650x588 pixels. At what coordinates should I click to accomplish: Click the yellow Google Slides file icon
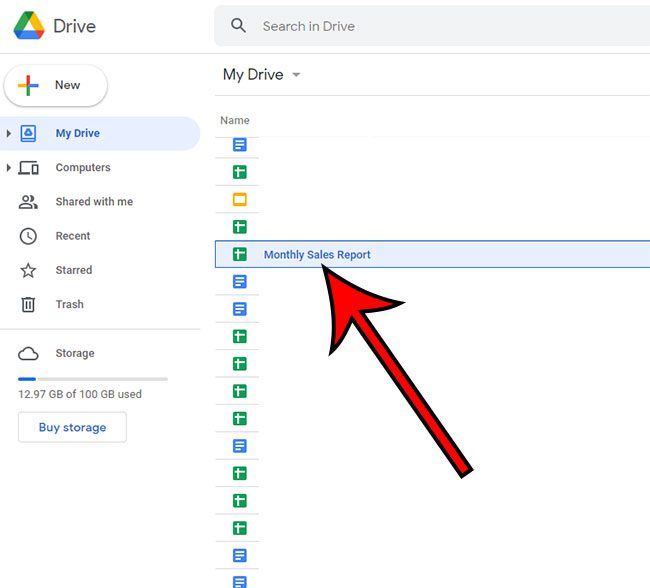pos(240,200)
